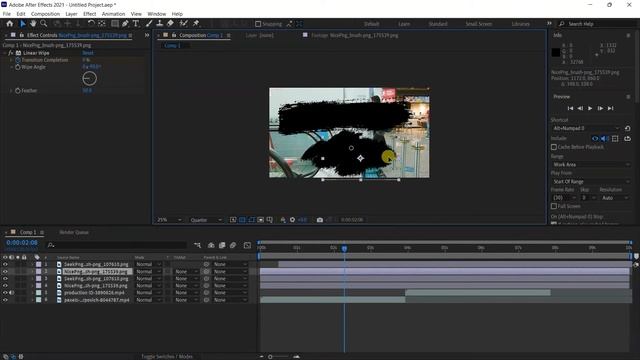
Task: Select the Brush tool
Action: point(149,24)
